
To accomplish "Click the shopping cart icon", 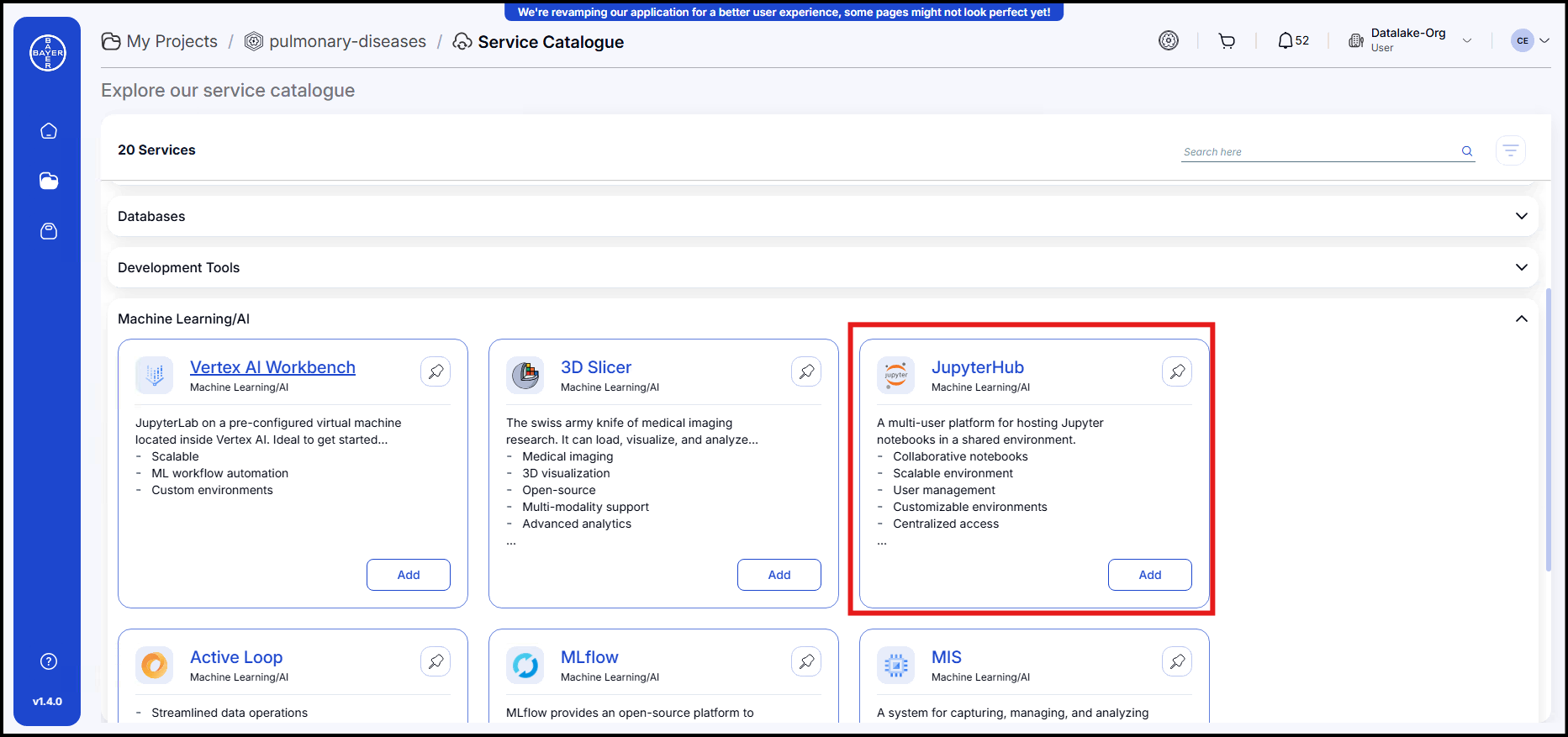I will click(x=1227, y=40).
